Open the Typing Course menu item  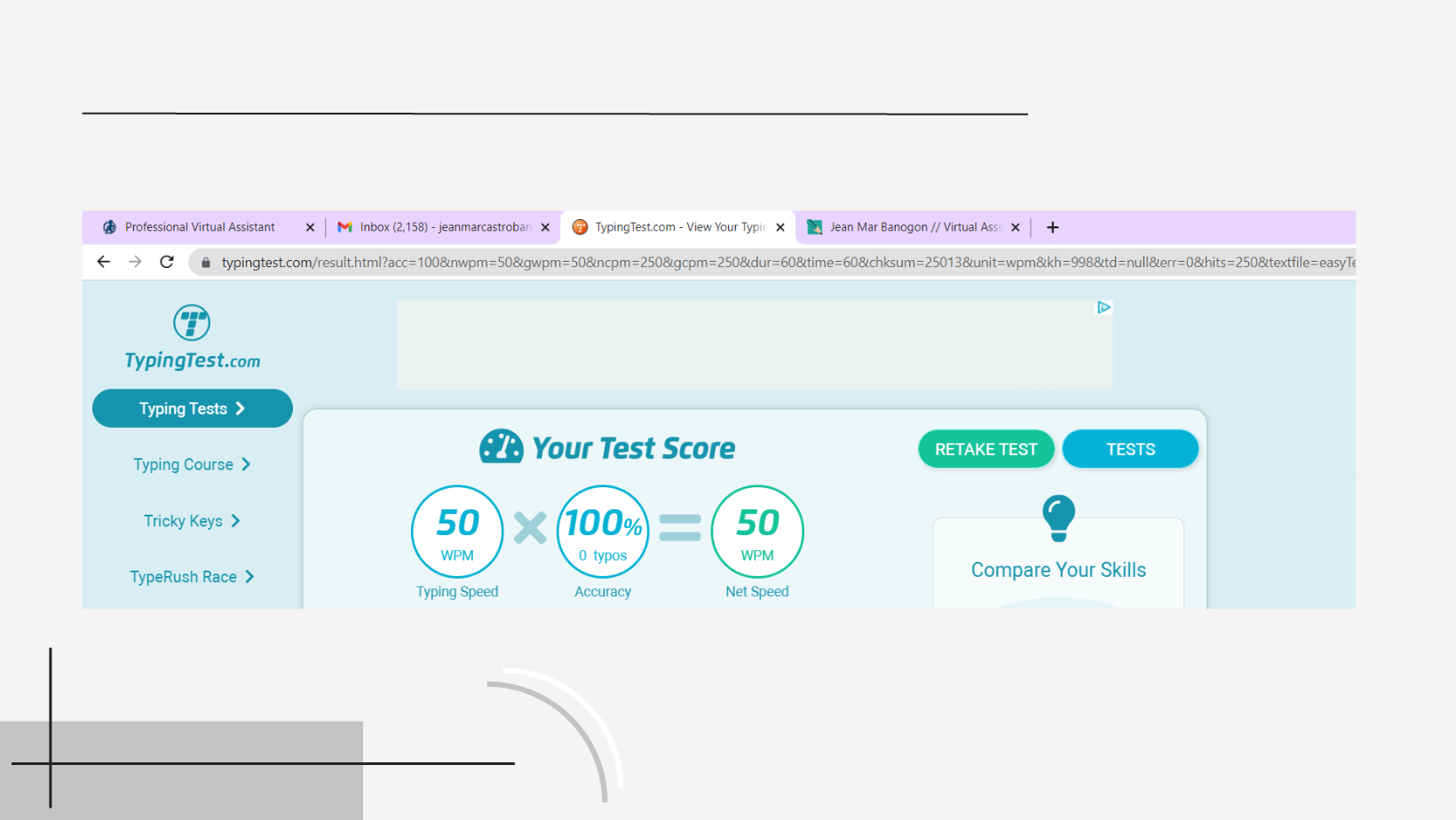tap(193, 464)
